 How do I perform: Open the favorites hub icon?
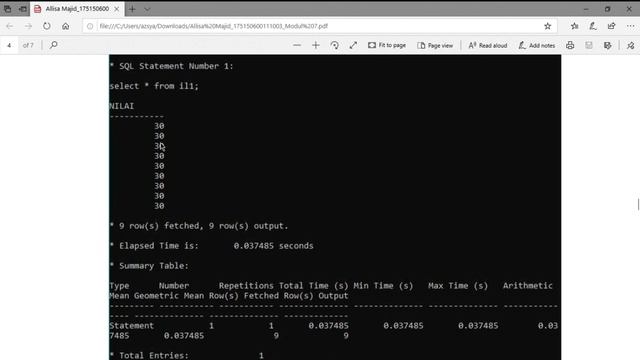coord(575,26)
